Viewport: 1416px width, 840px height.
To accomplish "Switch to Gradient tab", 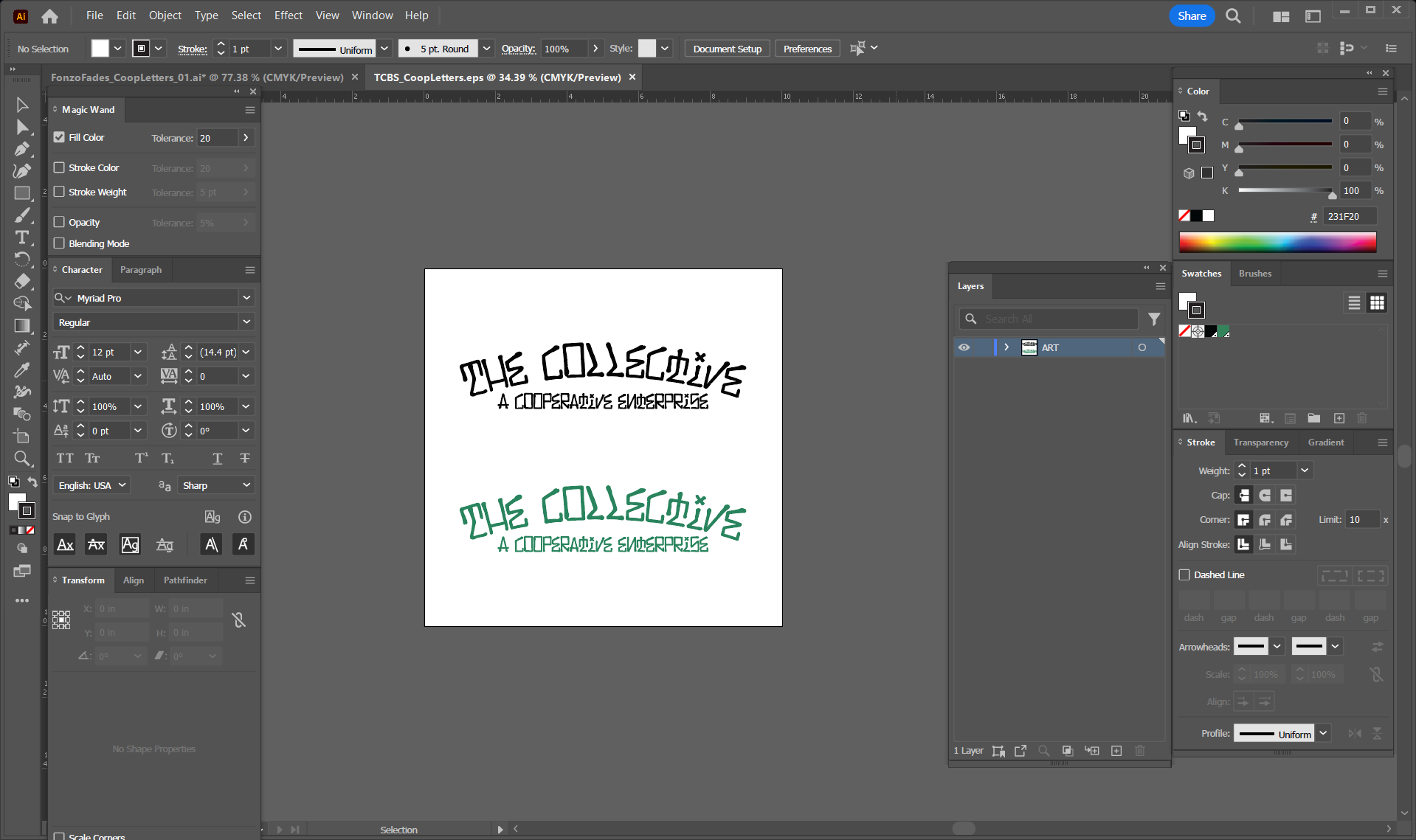I will point(1326,442).
